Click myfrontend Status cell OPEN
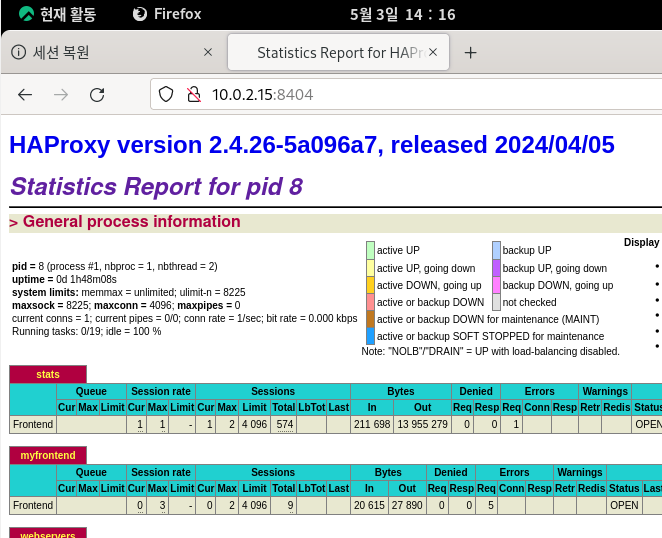Image resolution: width=662 pixels, height=538 pixels. coord(624,505)
